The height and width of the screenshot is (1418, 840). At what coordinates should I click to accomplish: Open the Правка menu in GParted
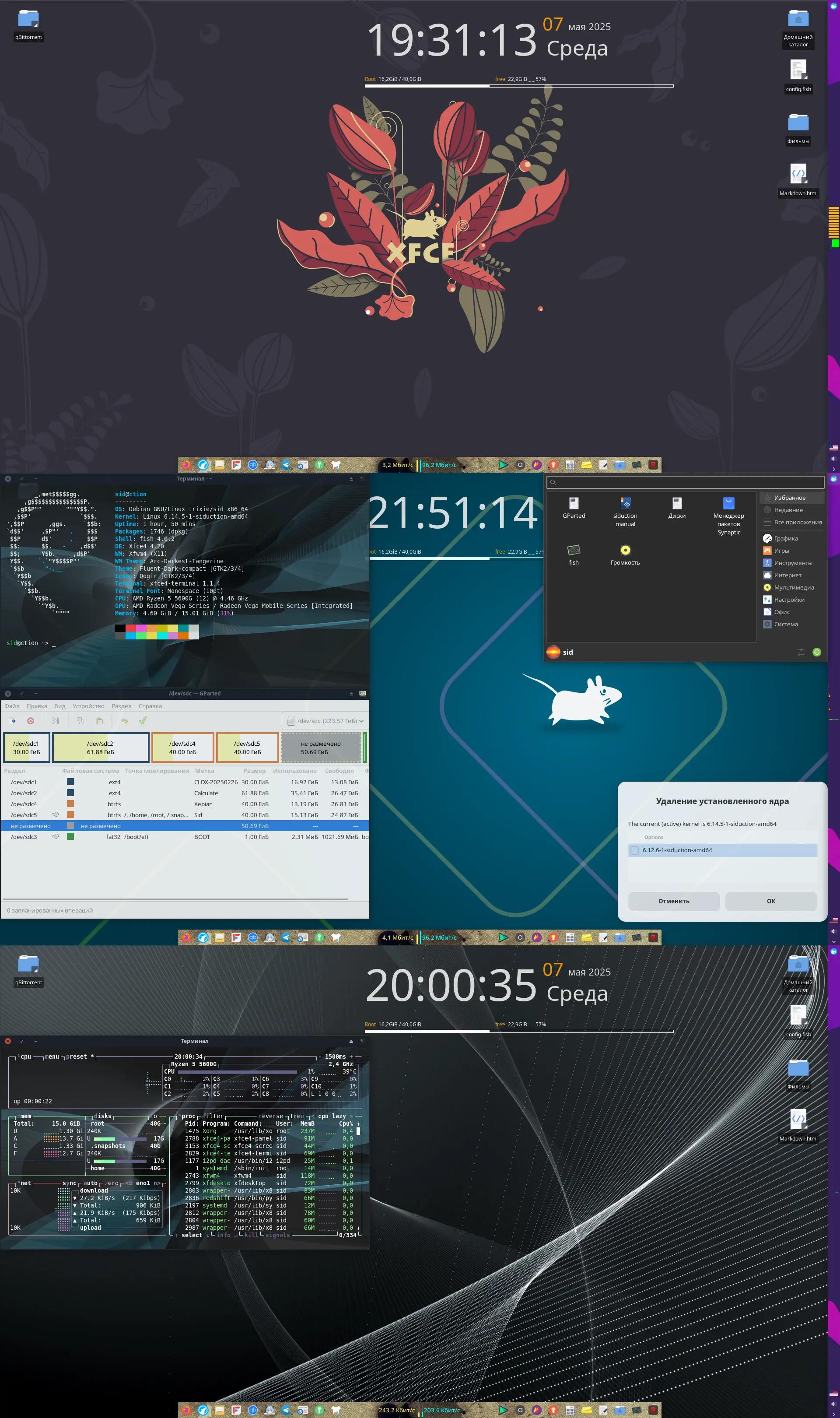(x=37, y=706)
